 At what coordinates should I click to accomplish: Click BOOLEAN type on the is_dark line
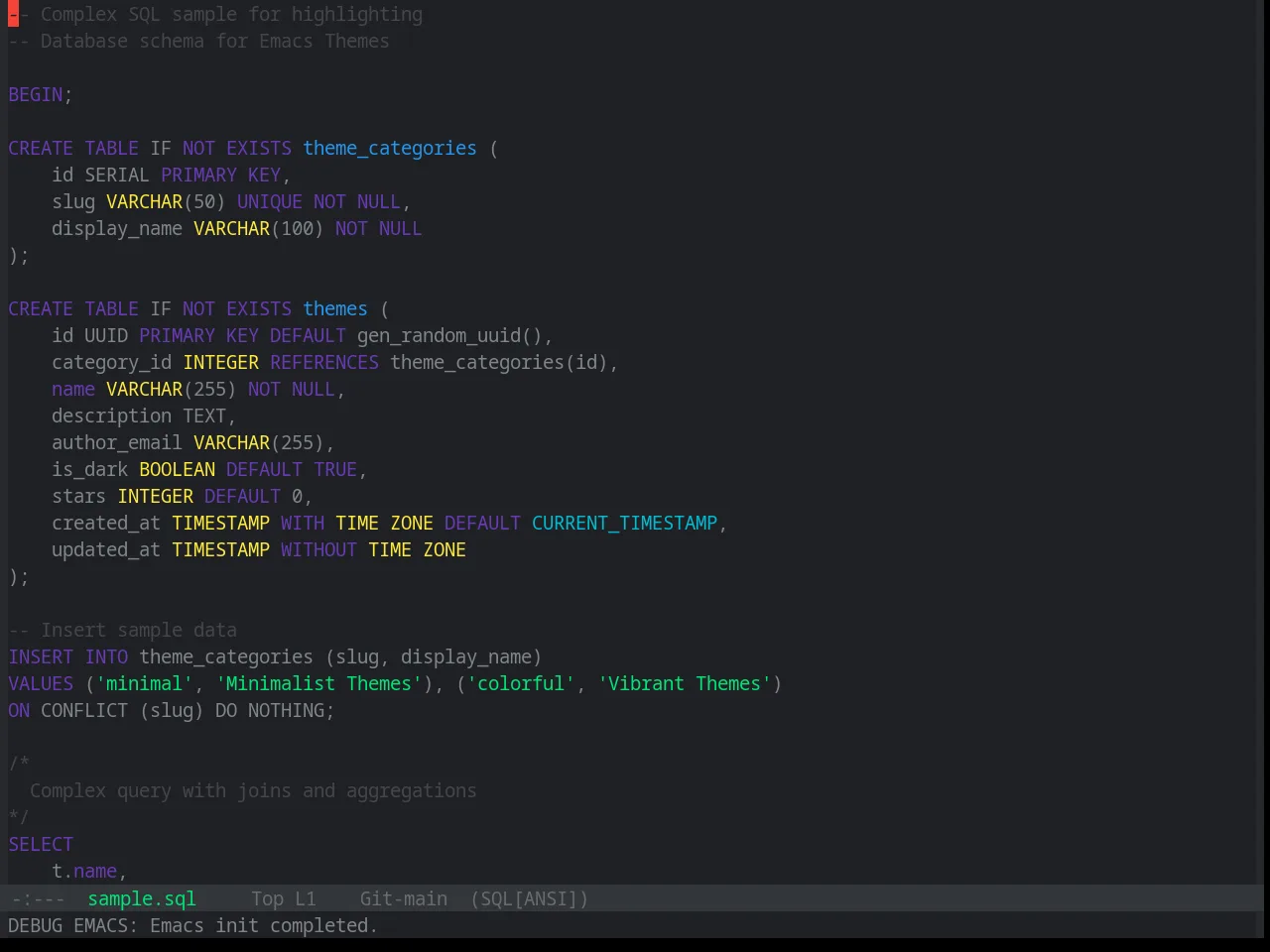click(x=178, y=469)
